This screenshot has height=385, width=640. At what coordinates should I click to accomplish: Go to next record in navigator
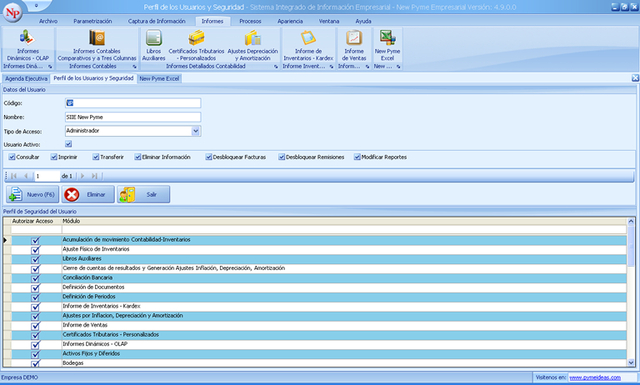click(x=82, y=176)
